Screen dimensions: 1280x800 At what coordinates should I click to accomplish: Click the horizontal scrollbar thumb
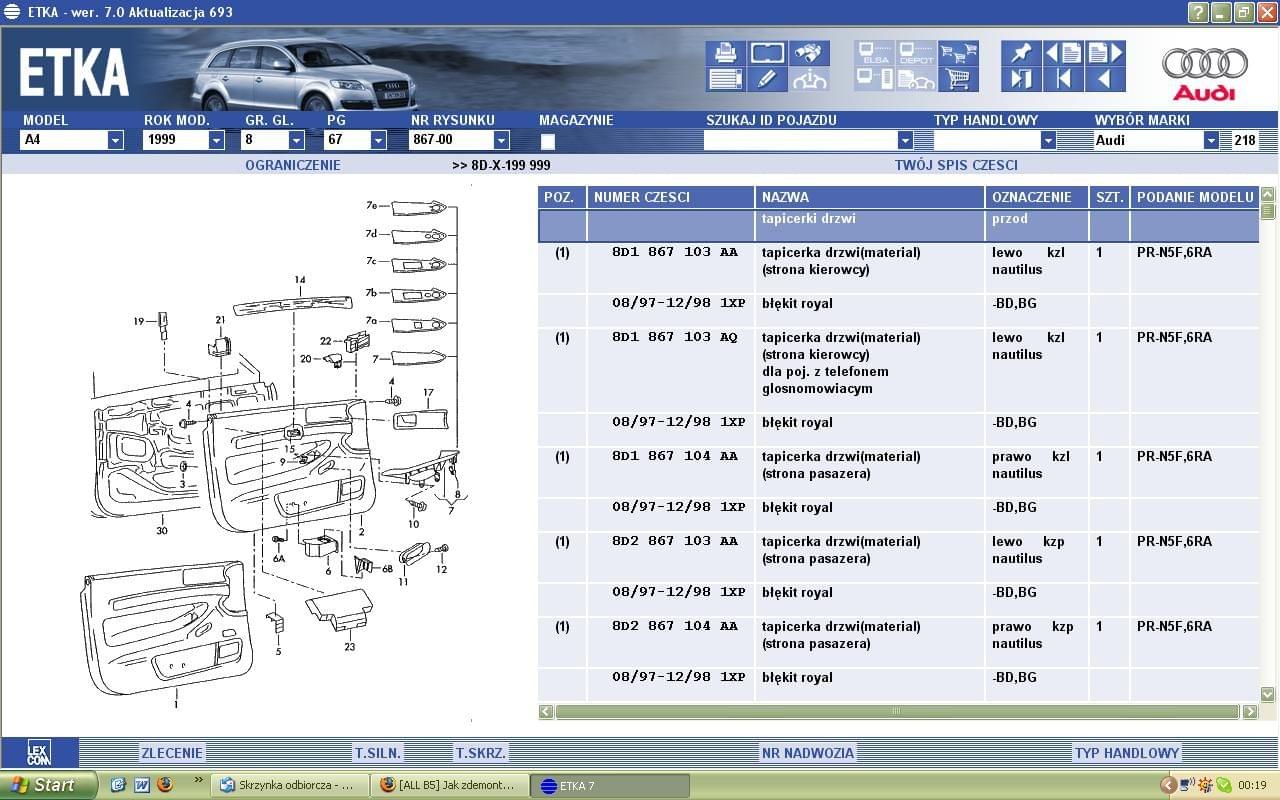point(897,712)
